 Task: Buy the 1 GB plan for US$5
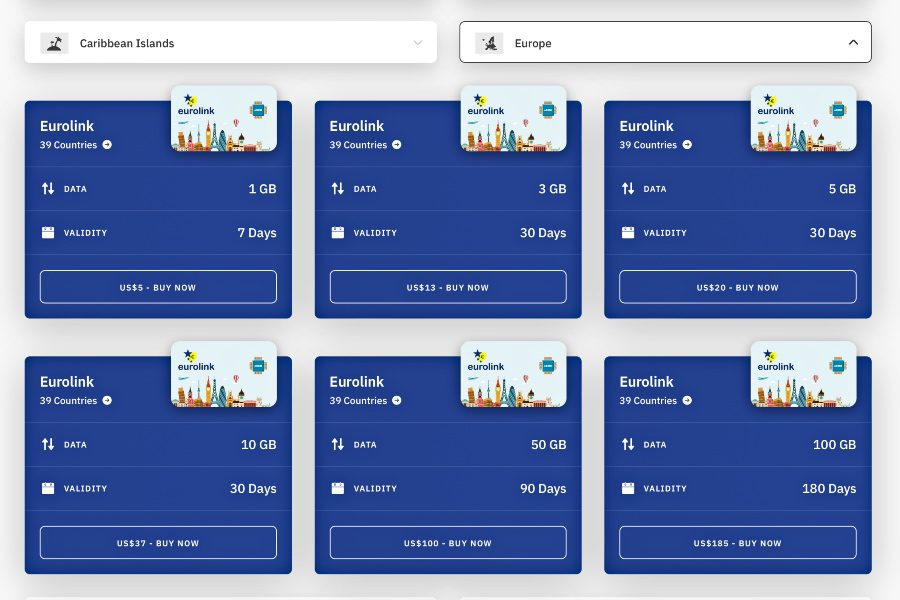click(158, 287)
